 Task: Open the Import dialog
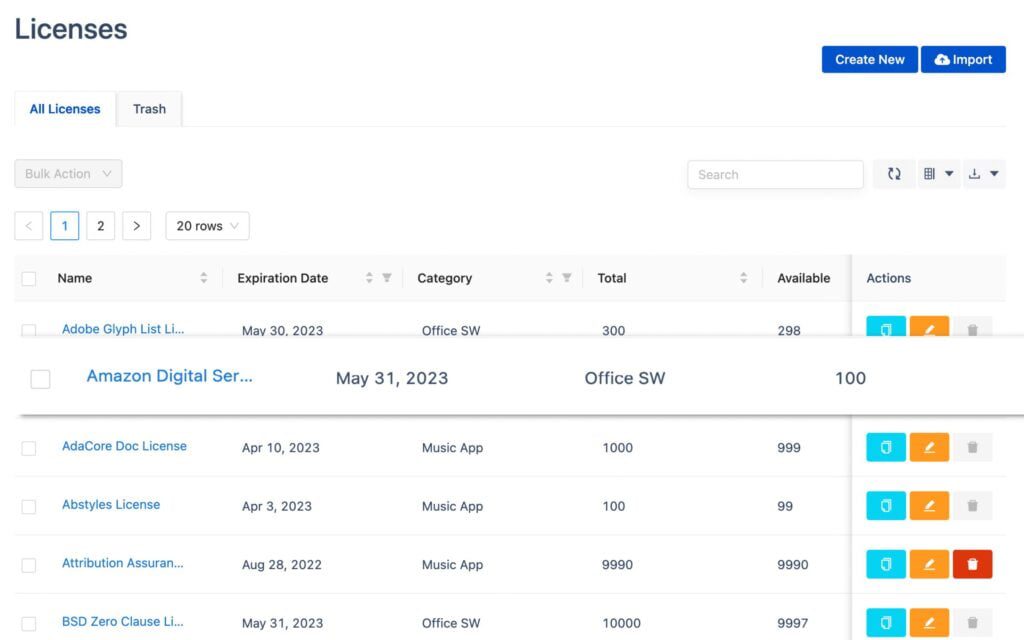962,59
